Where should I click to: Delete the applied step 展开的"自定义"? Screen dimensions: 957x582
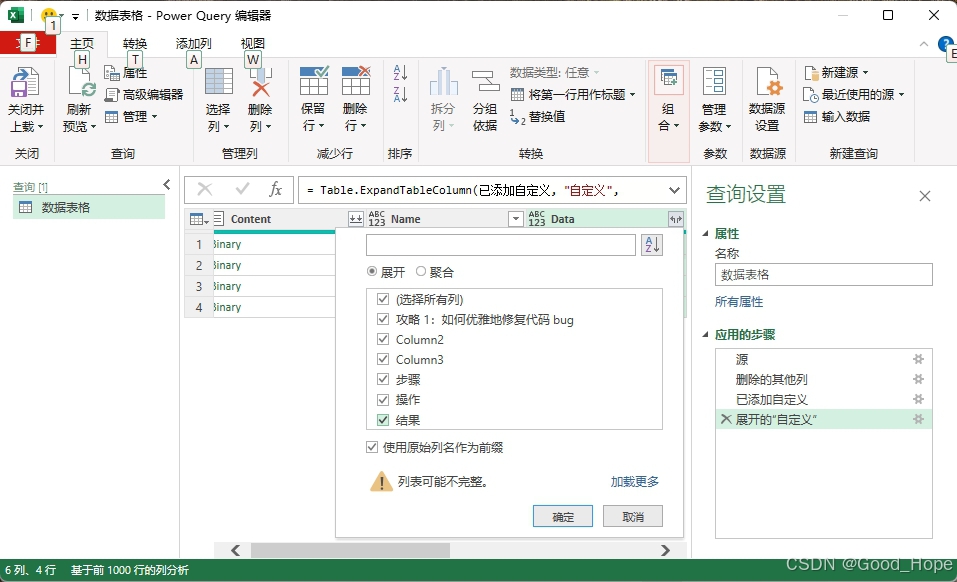click(x=726, y=419)
